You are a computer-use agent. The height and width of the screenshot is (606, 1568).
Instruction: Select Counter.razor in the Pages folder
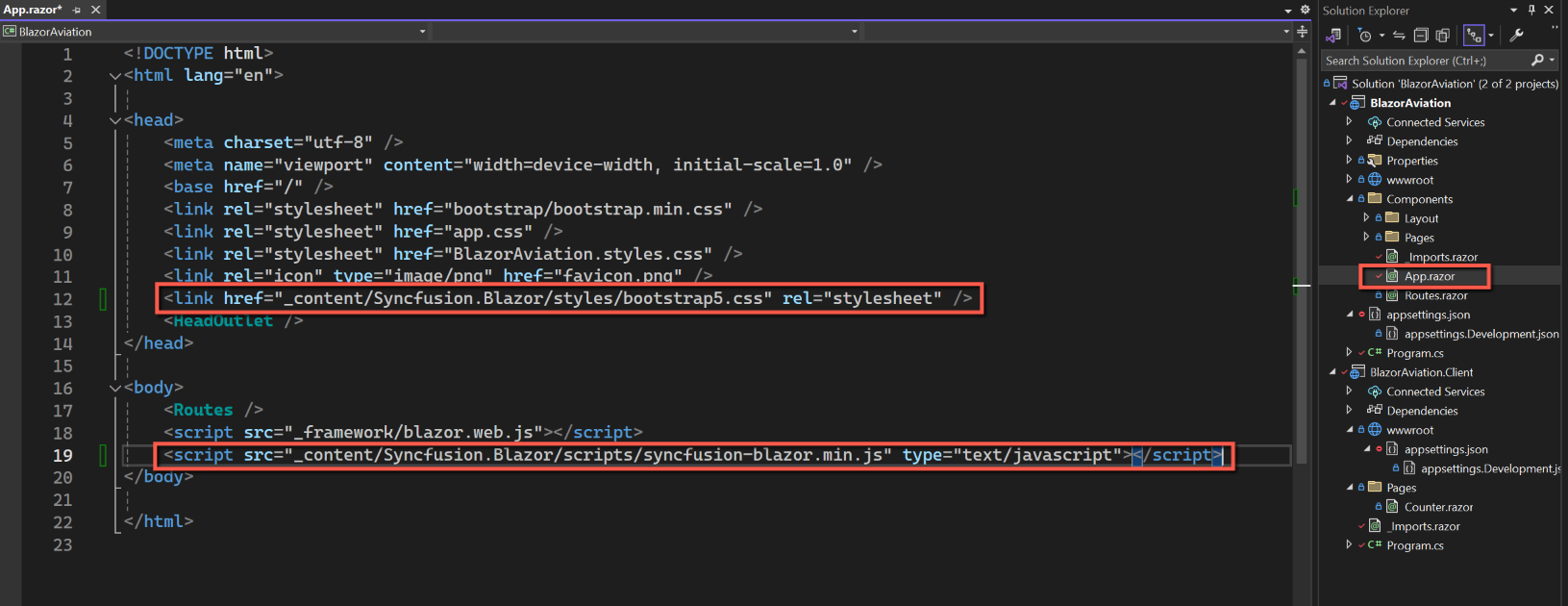[x=1438, y=507]
